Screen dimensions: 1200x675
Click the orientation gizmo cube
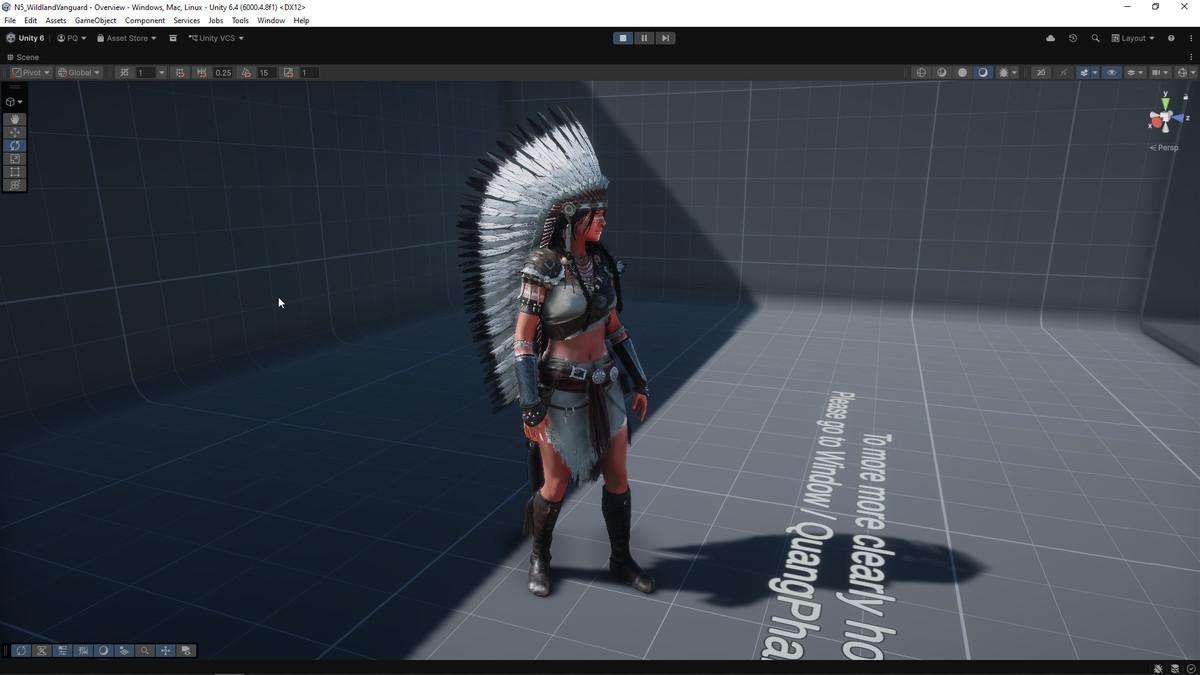[x=1164, y=119]
